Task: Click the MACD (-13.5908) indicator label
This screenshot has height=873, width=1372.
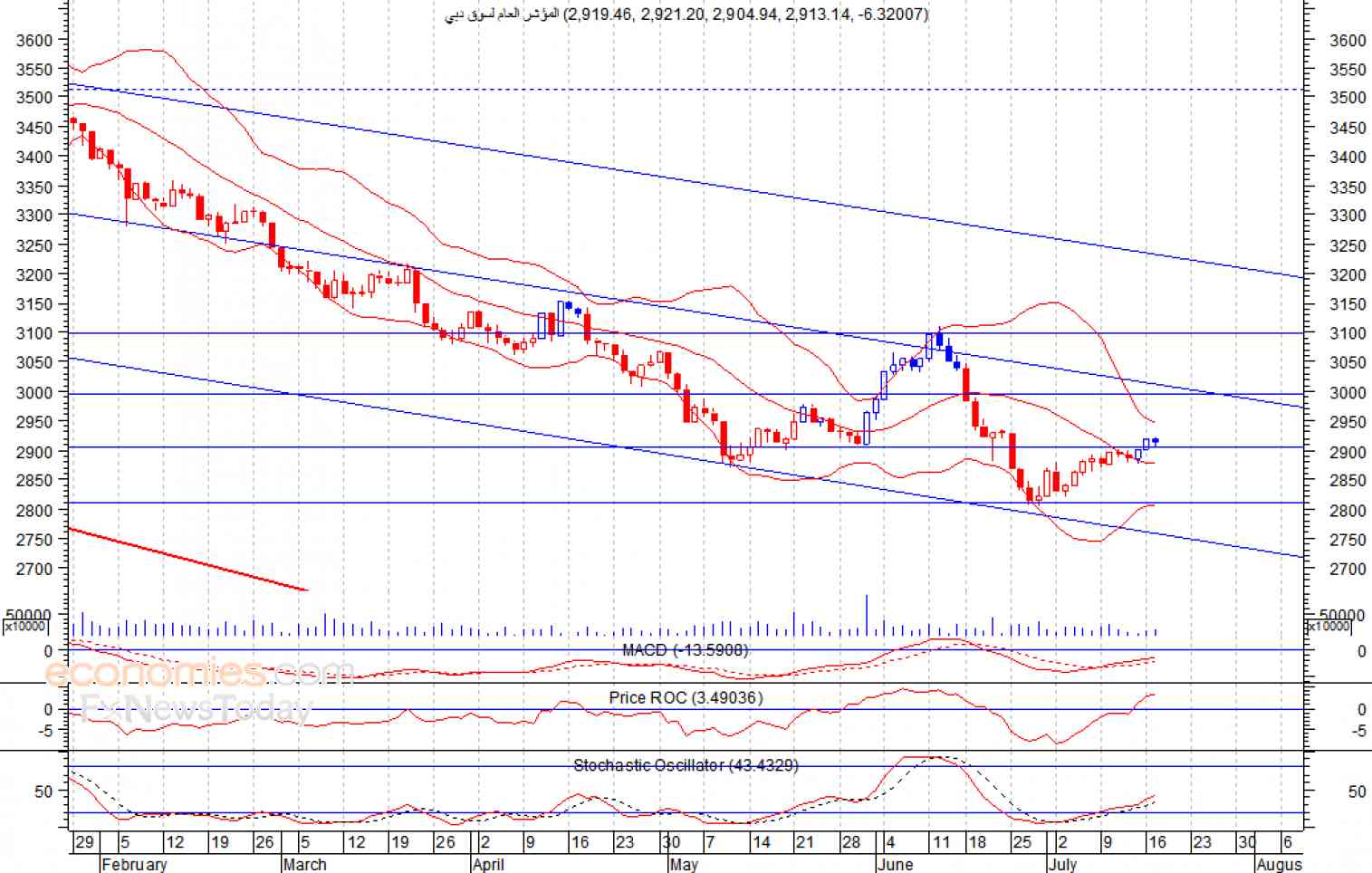Action: coord(685,650)
